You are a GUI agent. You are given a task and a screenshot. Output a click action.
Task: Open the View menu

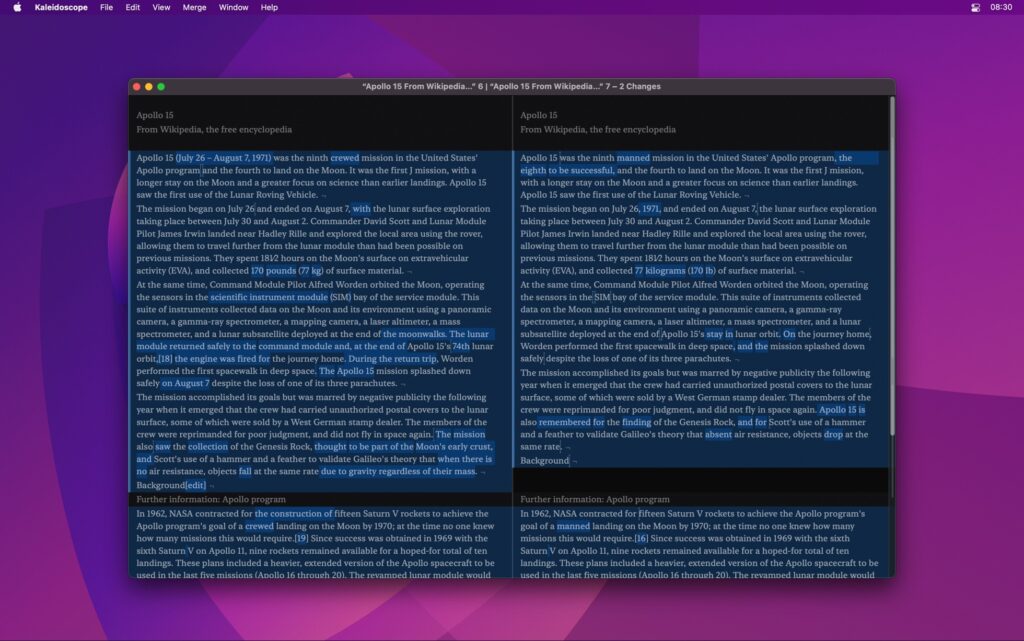pyautogui.click(x=161, y=7)
